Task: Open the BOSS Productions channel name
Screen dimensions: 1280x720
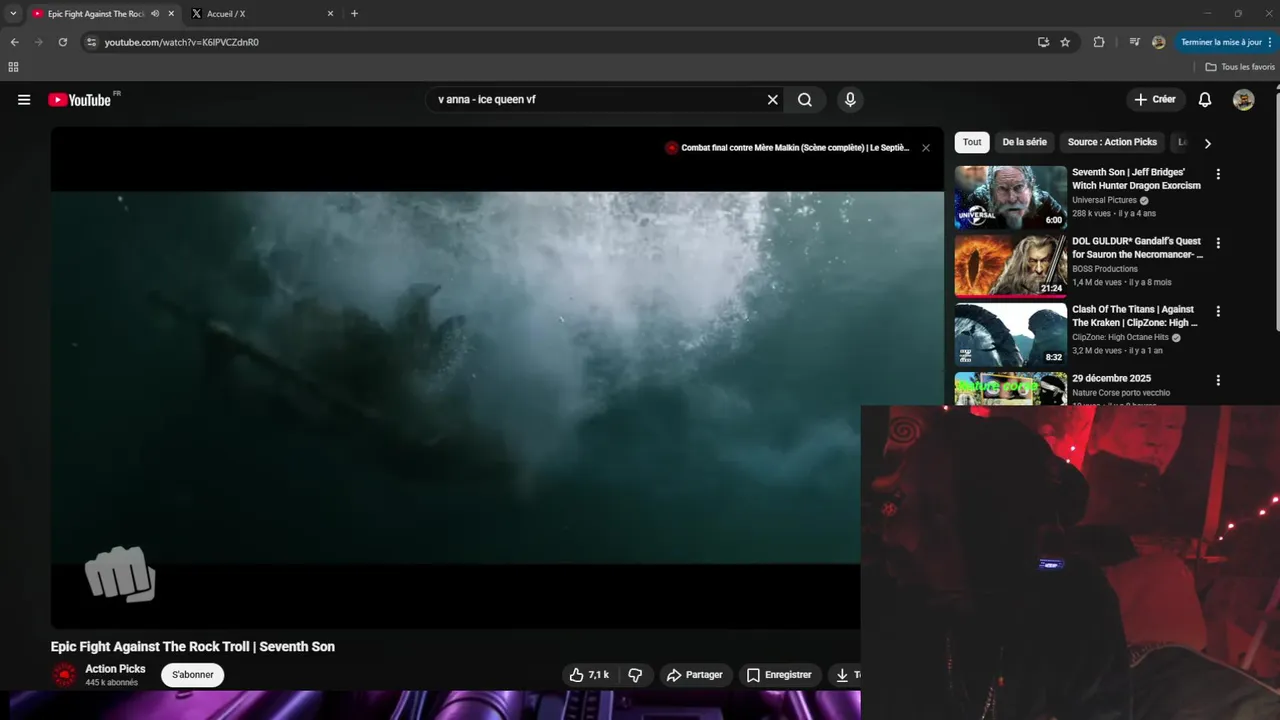Action: 1105,269
